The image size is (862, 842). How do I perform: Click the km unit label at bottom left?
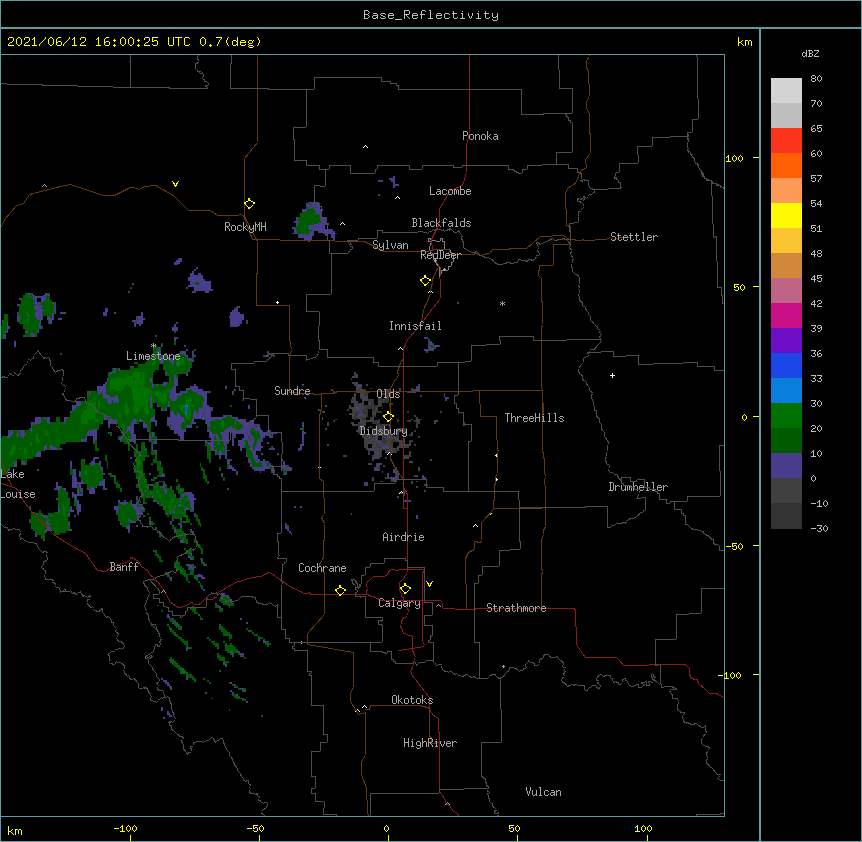pyautogui.click(x=15, y=830)
